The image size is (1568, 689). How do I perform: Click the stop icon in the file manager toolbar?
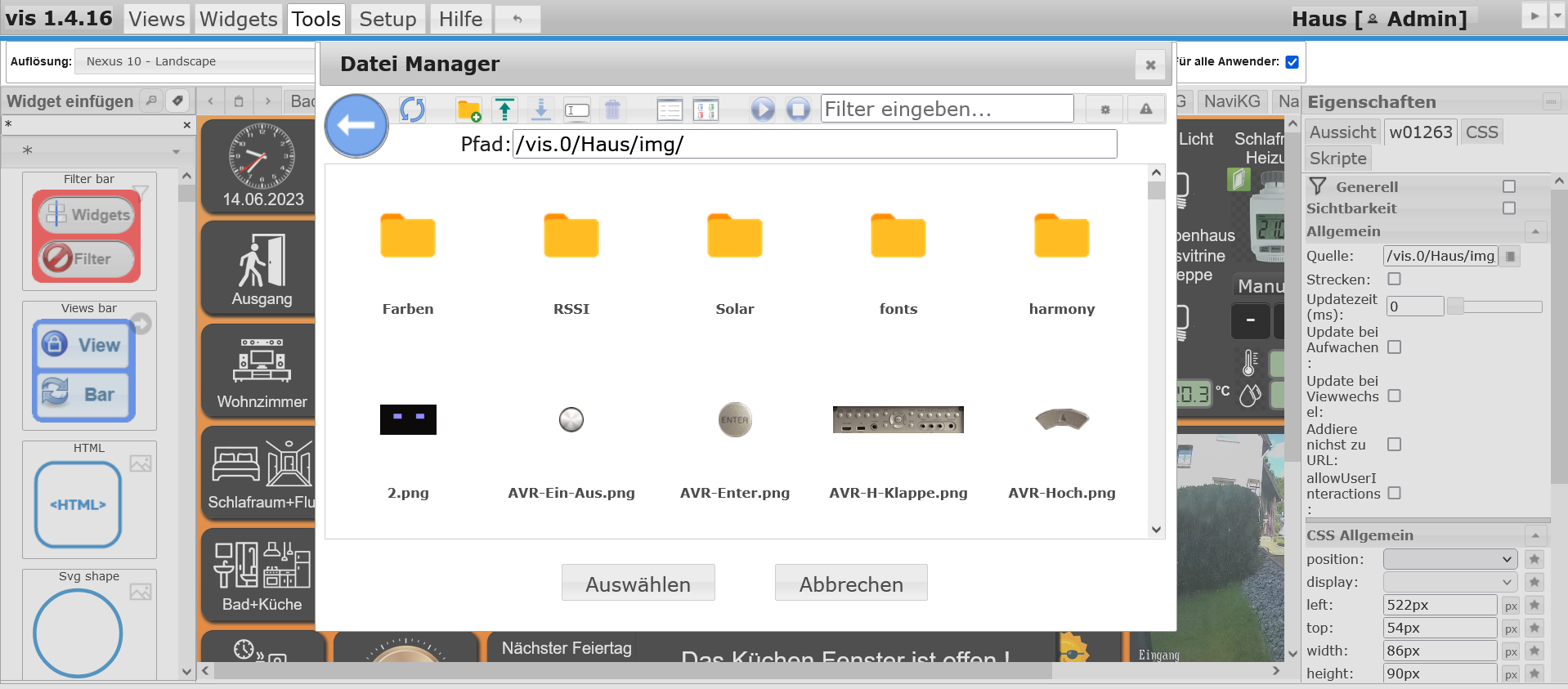(799, 110)
